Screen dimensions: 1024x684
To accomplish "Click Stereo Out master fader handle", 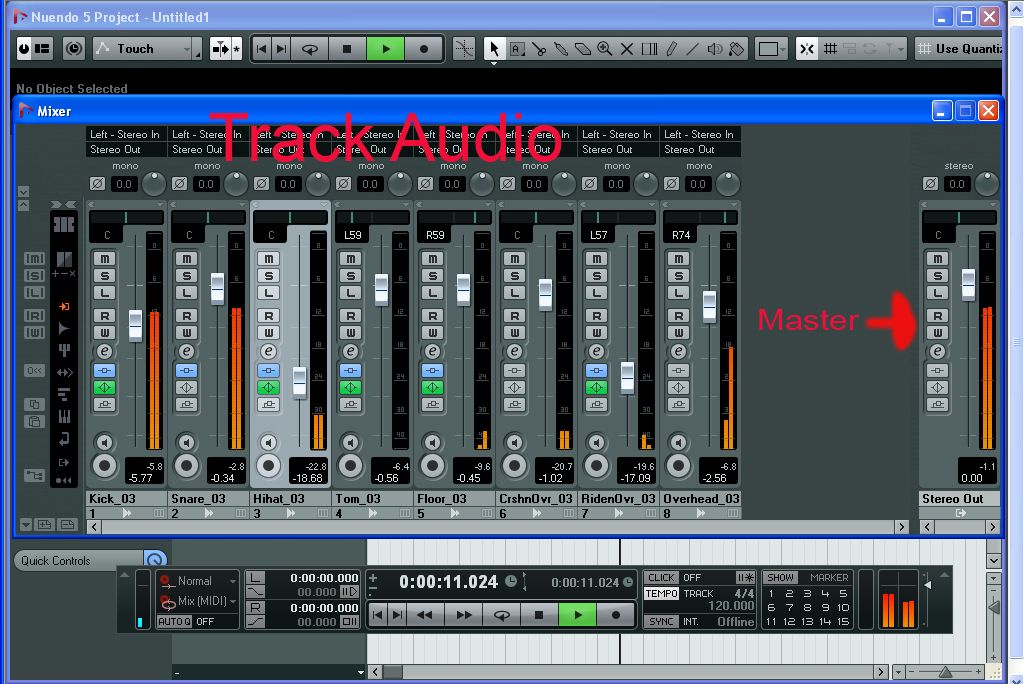I will [x=968, y=284].
